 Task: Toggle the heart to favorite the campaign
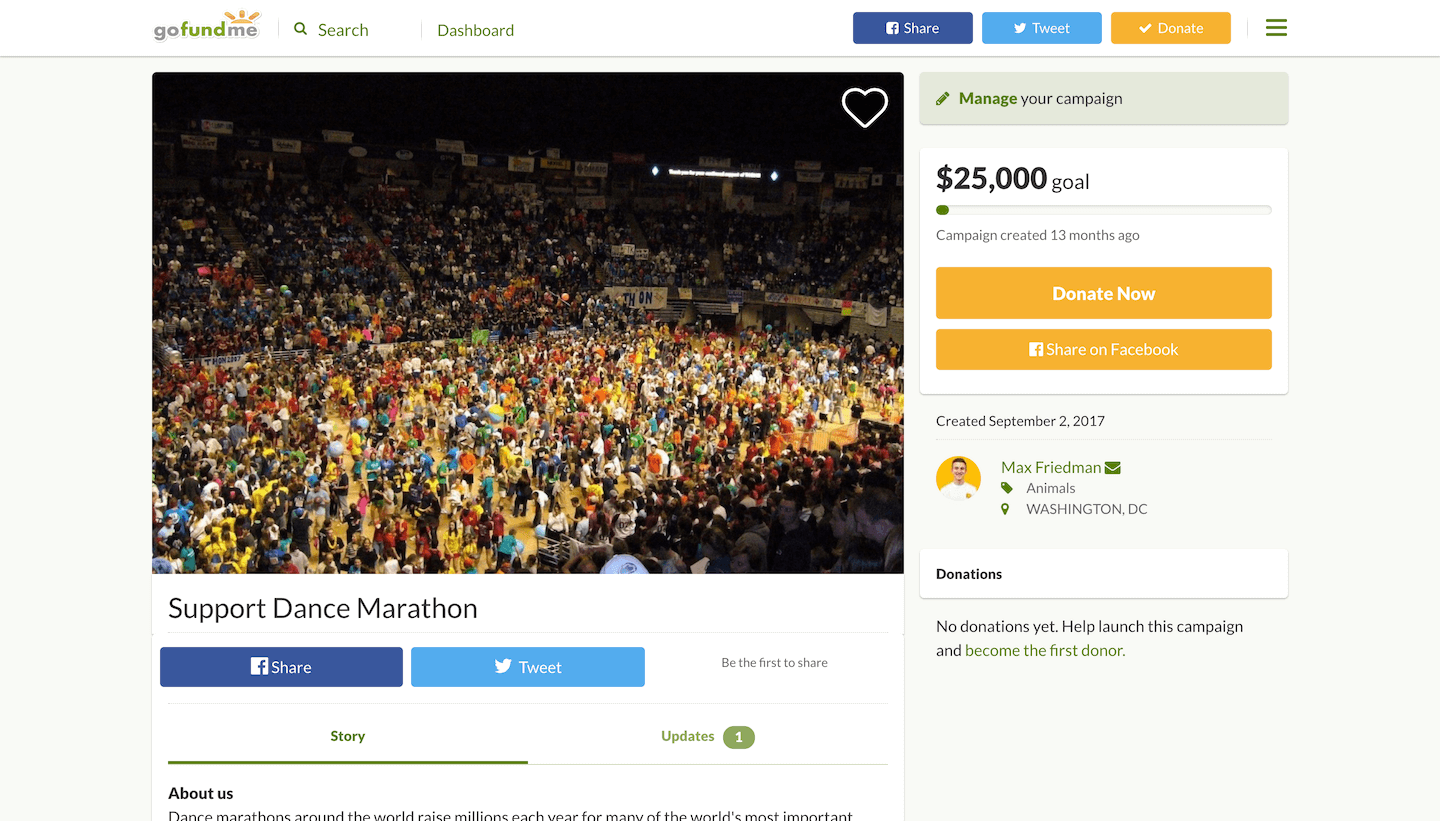point(864,107)
